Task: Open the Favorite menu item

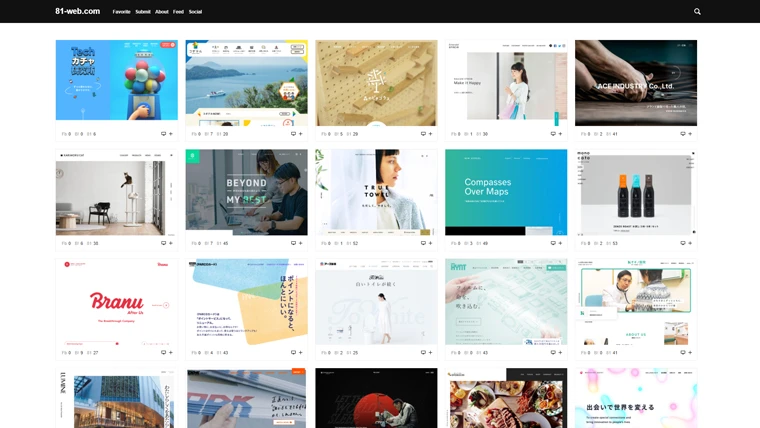Action: tap(121, 12)
